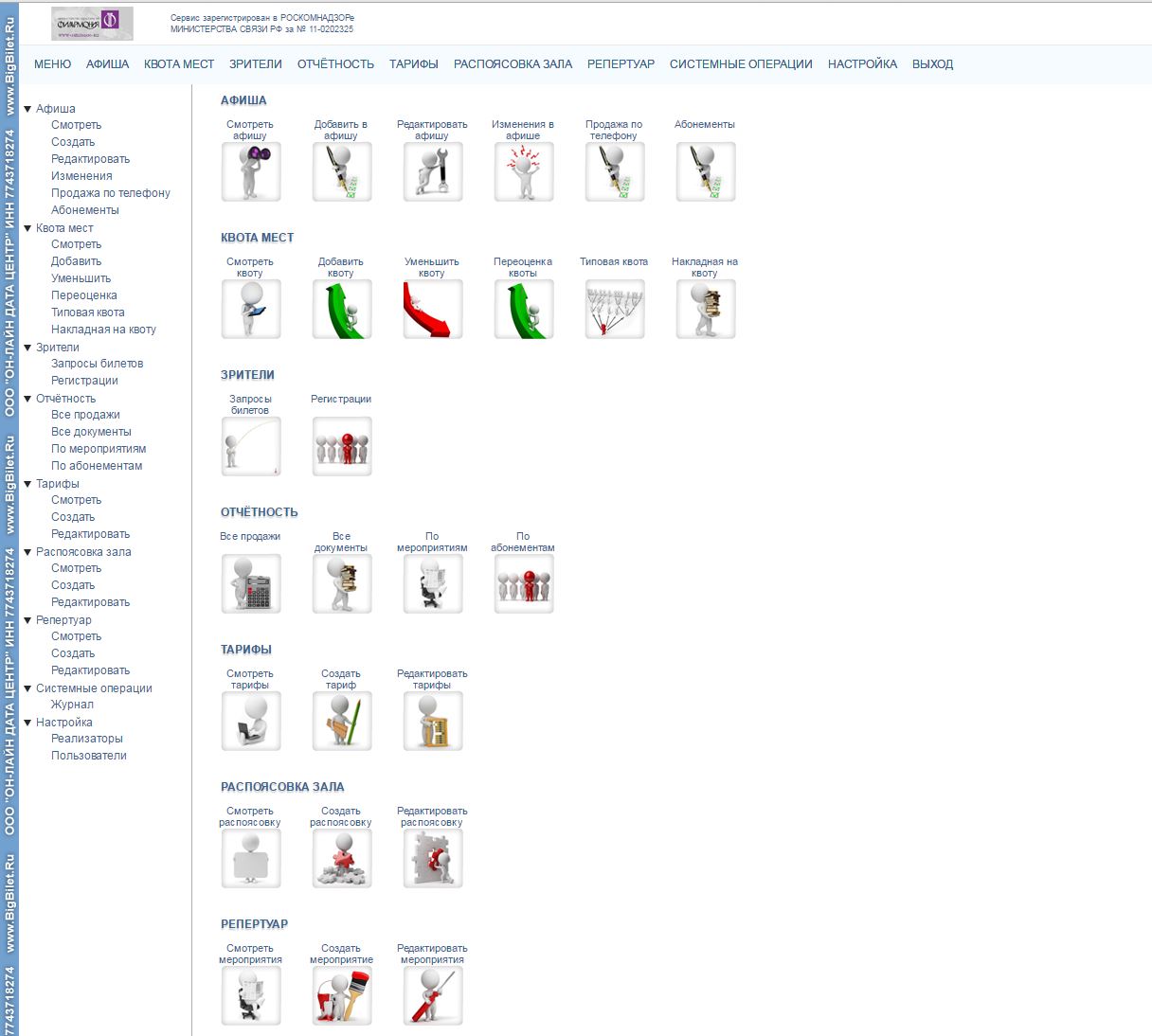Click the Типовая квота icon

[615, 309]
